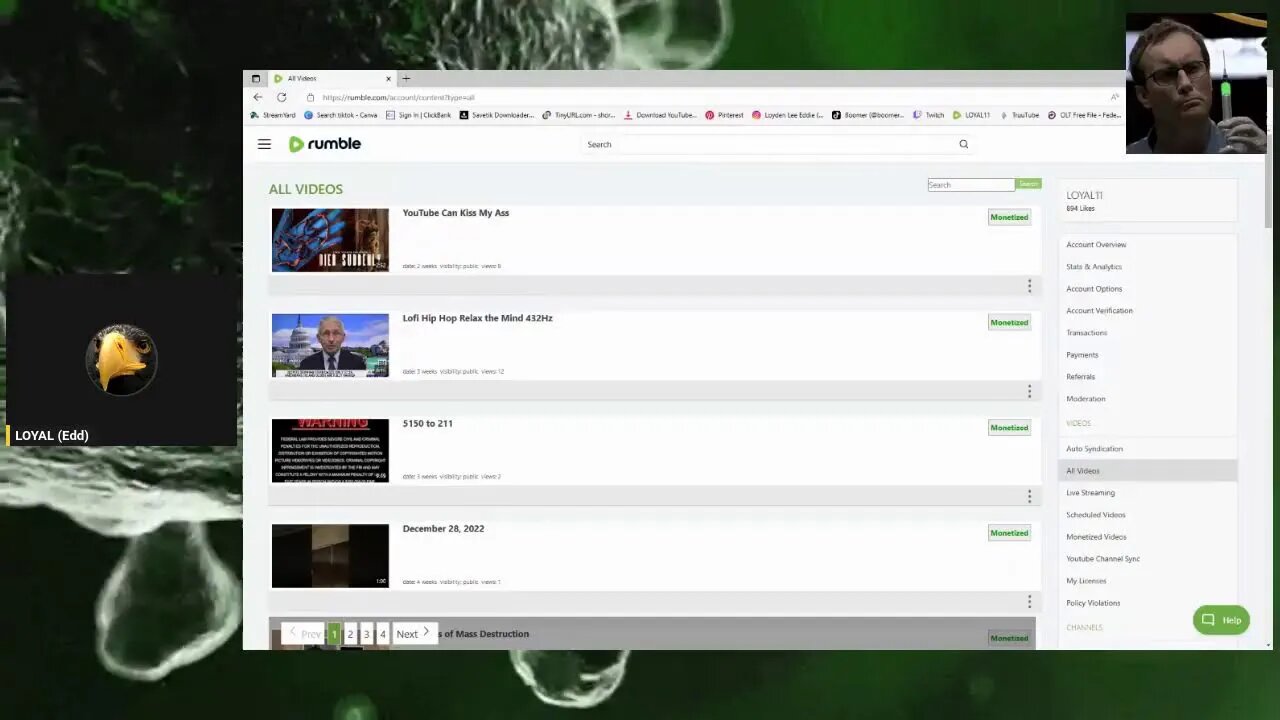1280x720 pixels.
Task: Open Sign in ClickBank bookmark
Action: (x=419, y=115)
